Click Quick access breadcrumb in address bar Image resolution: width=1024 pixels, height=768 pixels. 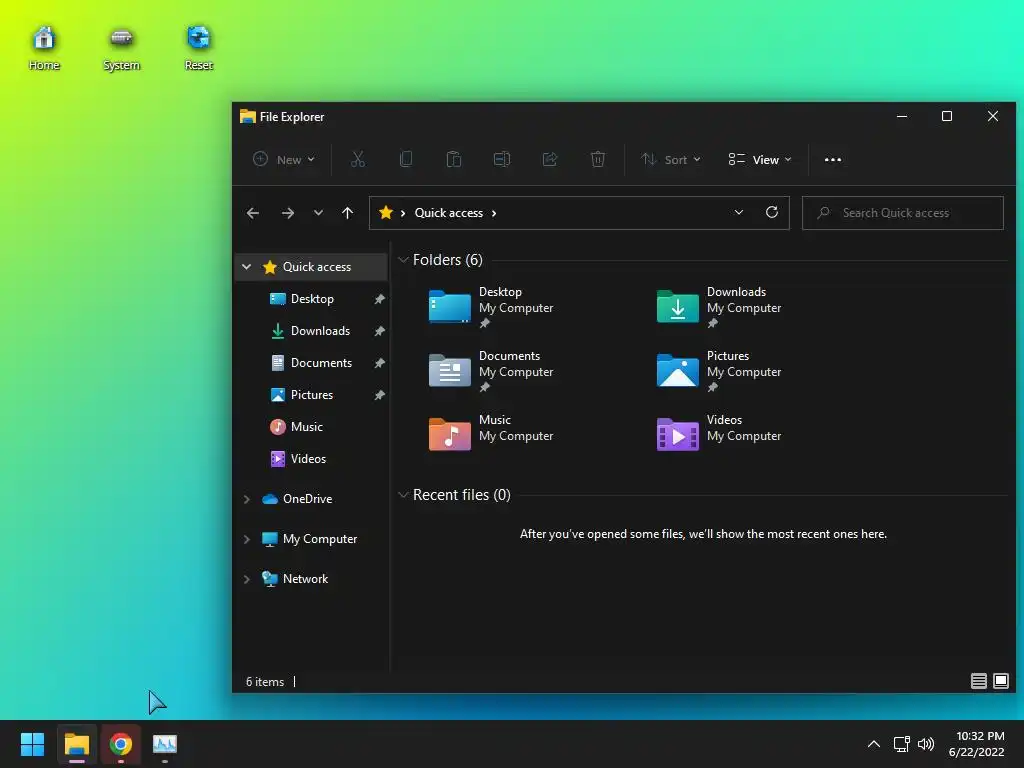point(449,213)
